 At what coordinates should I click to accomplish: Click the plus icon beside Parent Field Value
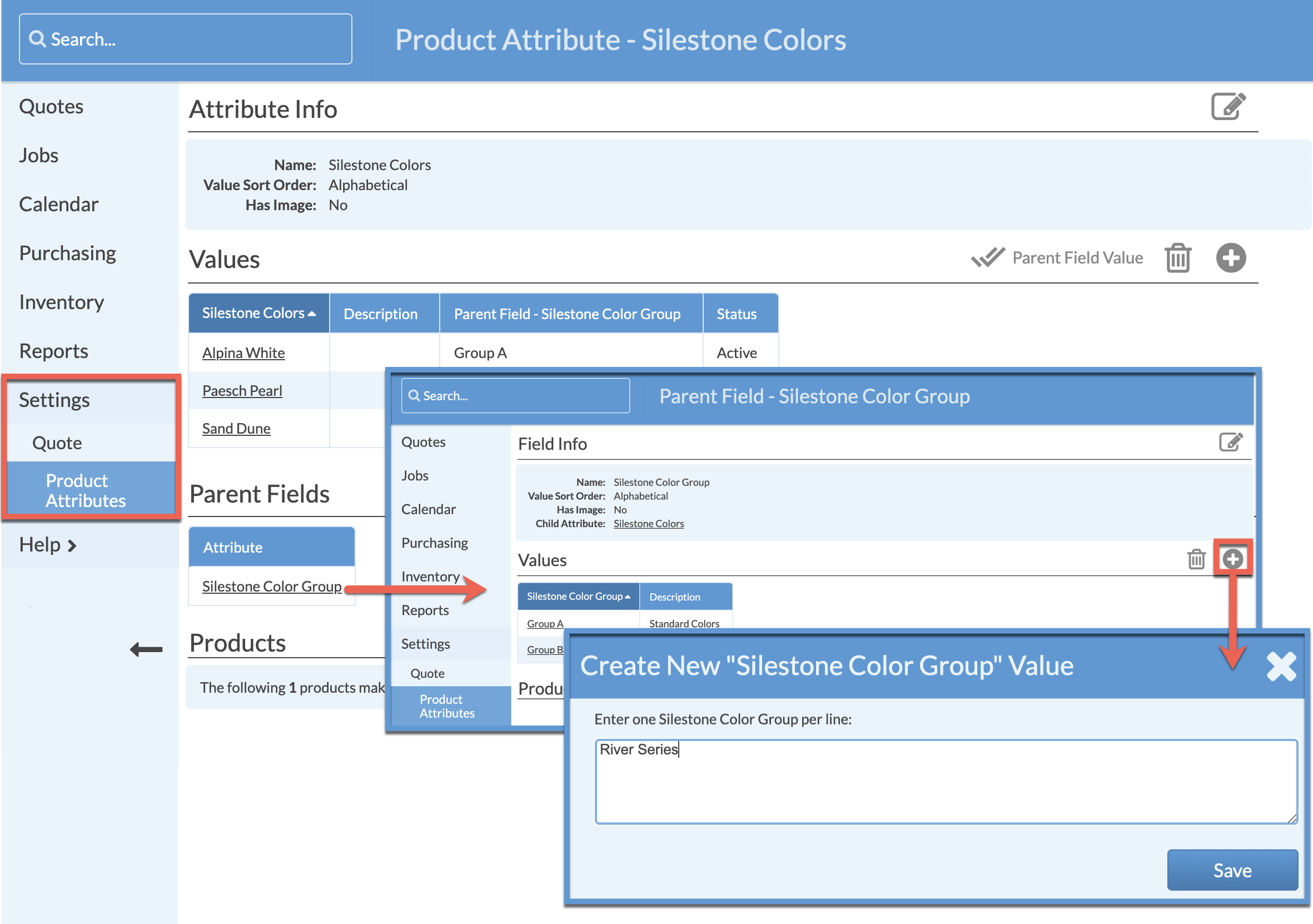tap(1230, 258)
